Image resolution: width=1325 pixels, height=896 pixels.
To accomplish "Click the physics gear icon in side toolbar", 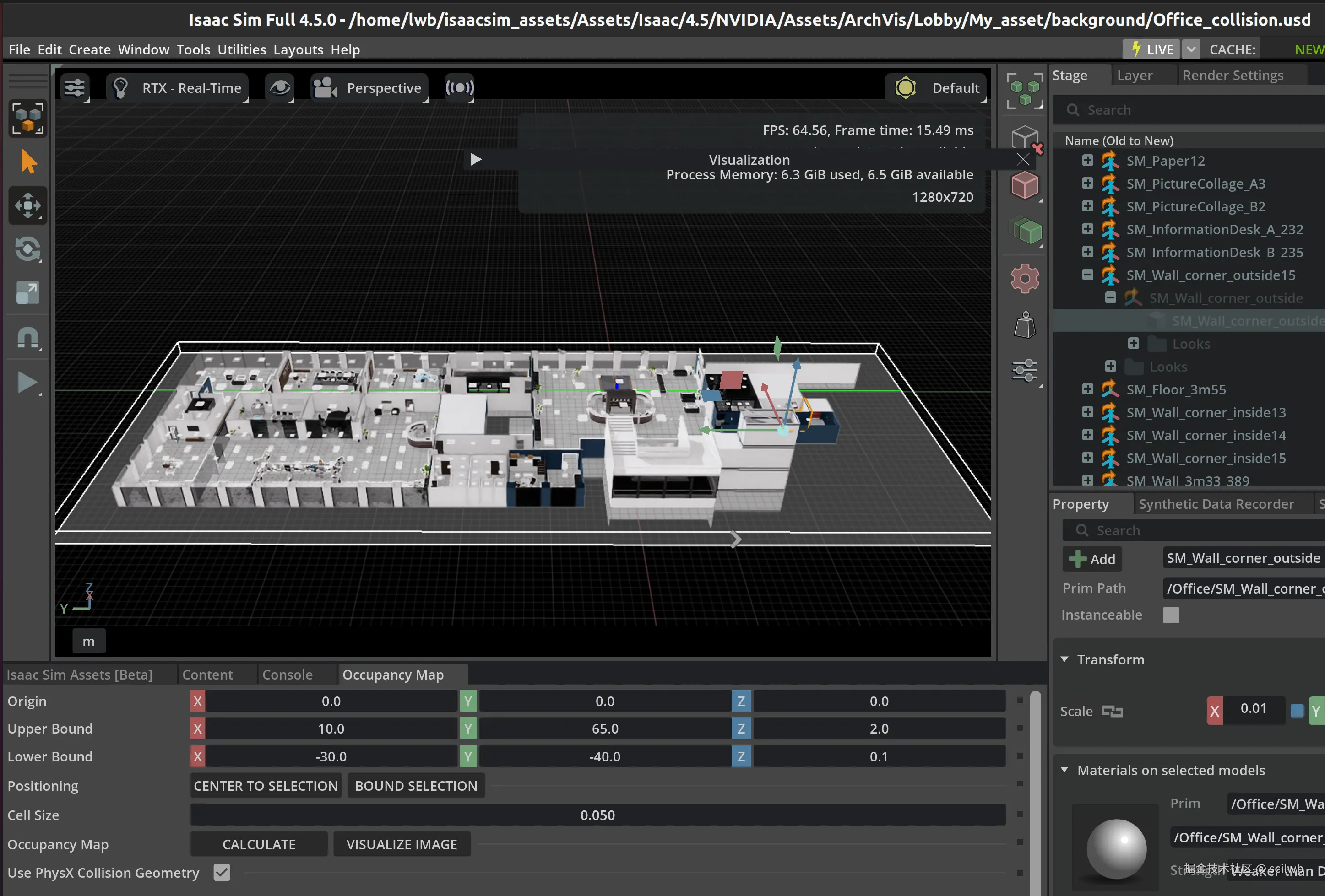I will tap(1025, 279).
